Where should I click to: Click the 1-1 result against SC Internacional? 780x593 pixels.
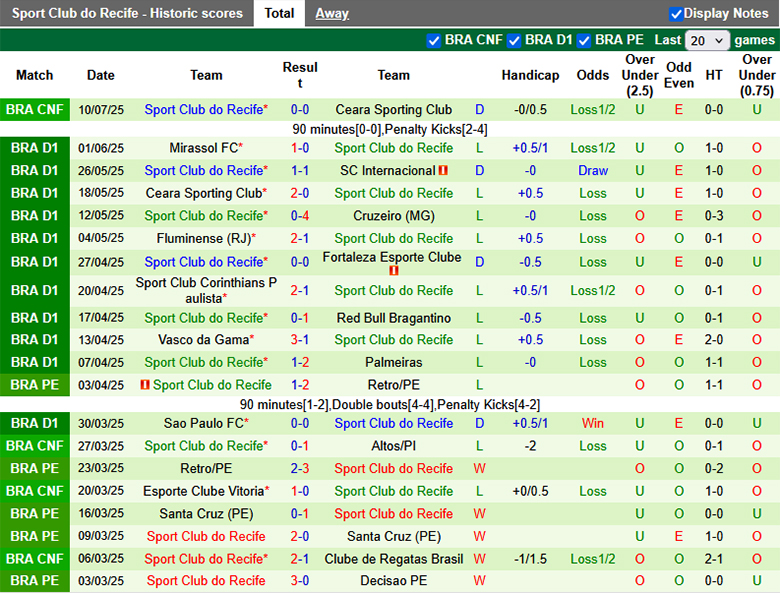pyautogui.click(x=300, y=171)
